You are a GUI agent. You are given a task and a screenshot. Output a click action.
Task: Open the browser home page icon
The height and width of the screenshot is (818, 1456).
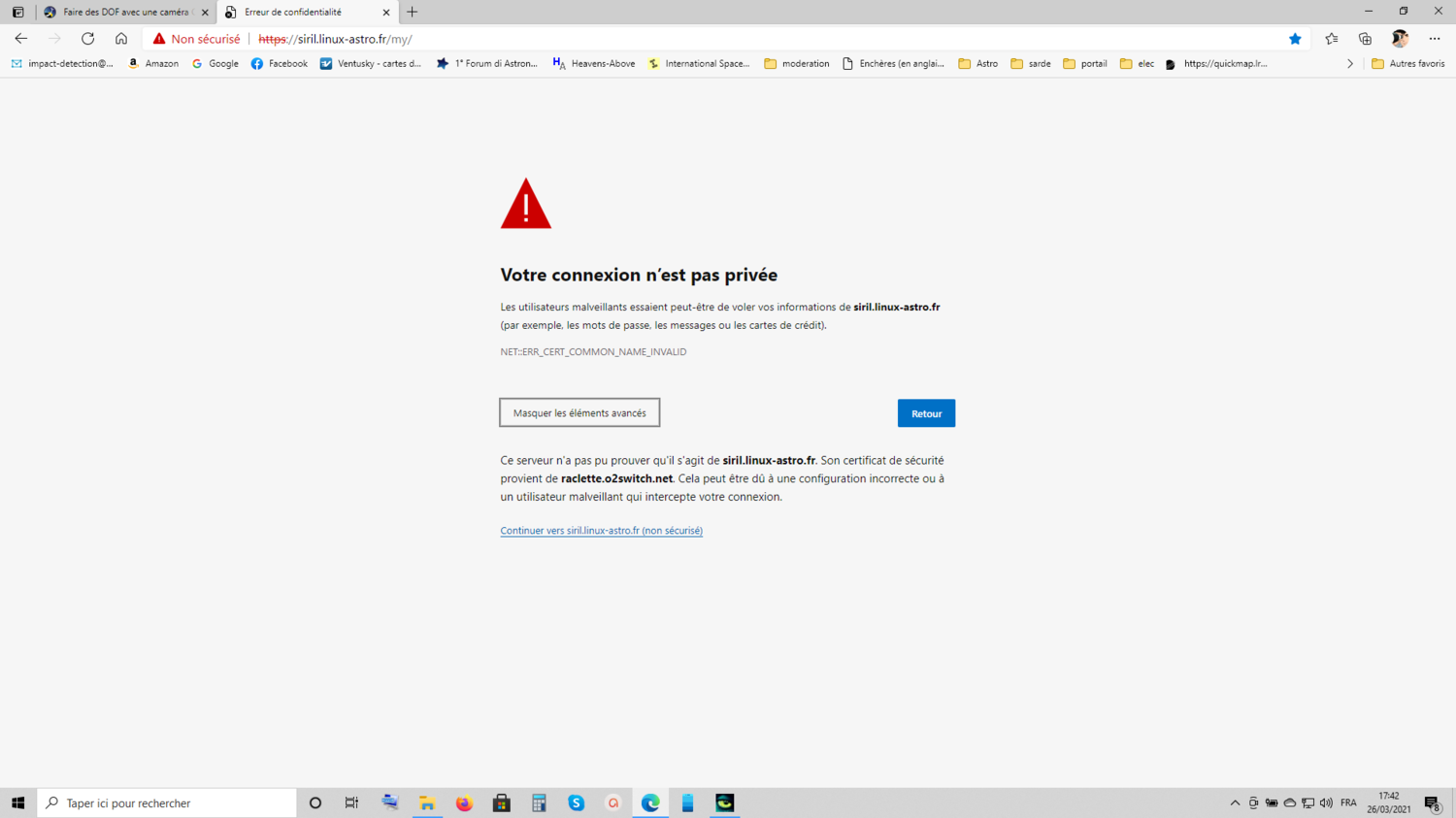pos(120,39)
